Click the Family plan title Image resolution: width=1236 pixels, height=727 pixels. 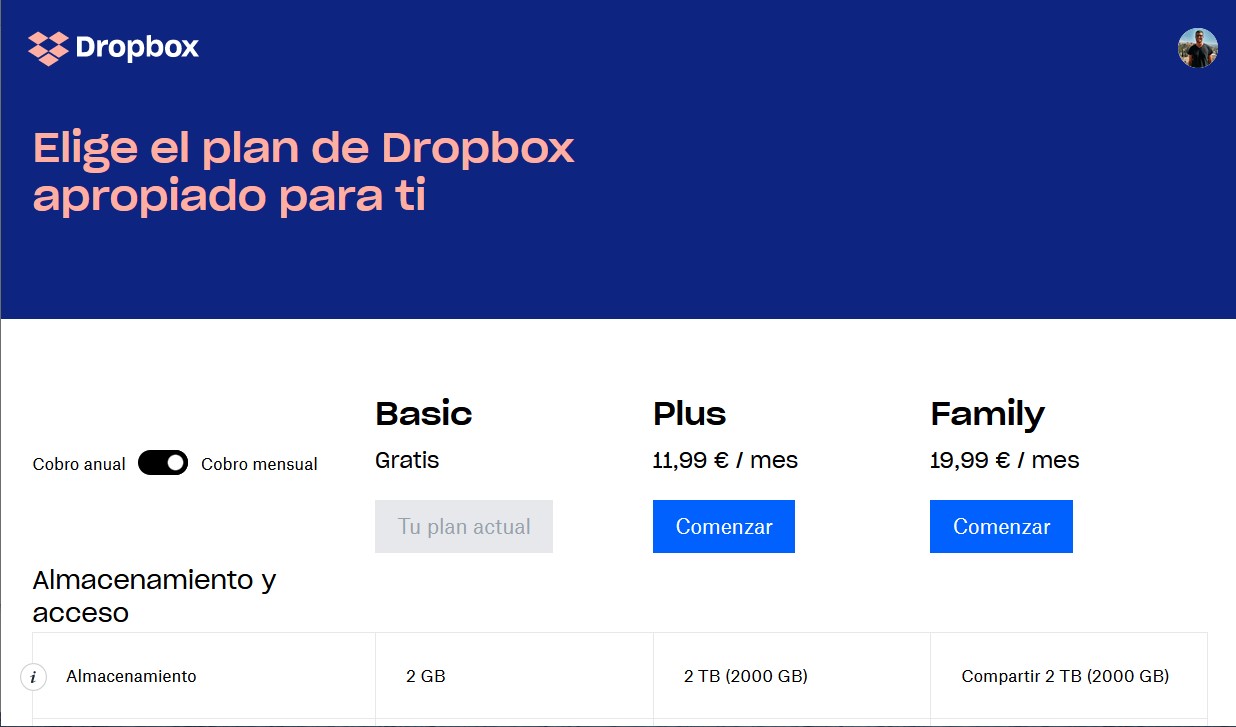987,414
